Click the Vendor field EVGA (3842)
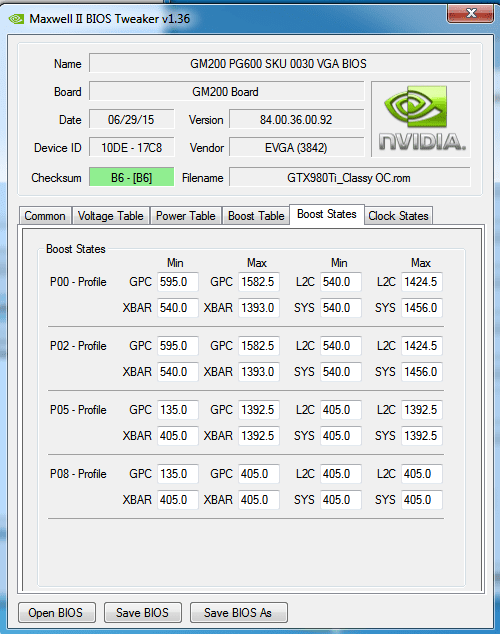This screenshot has width=500, height=634. point(296,148)
